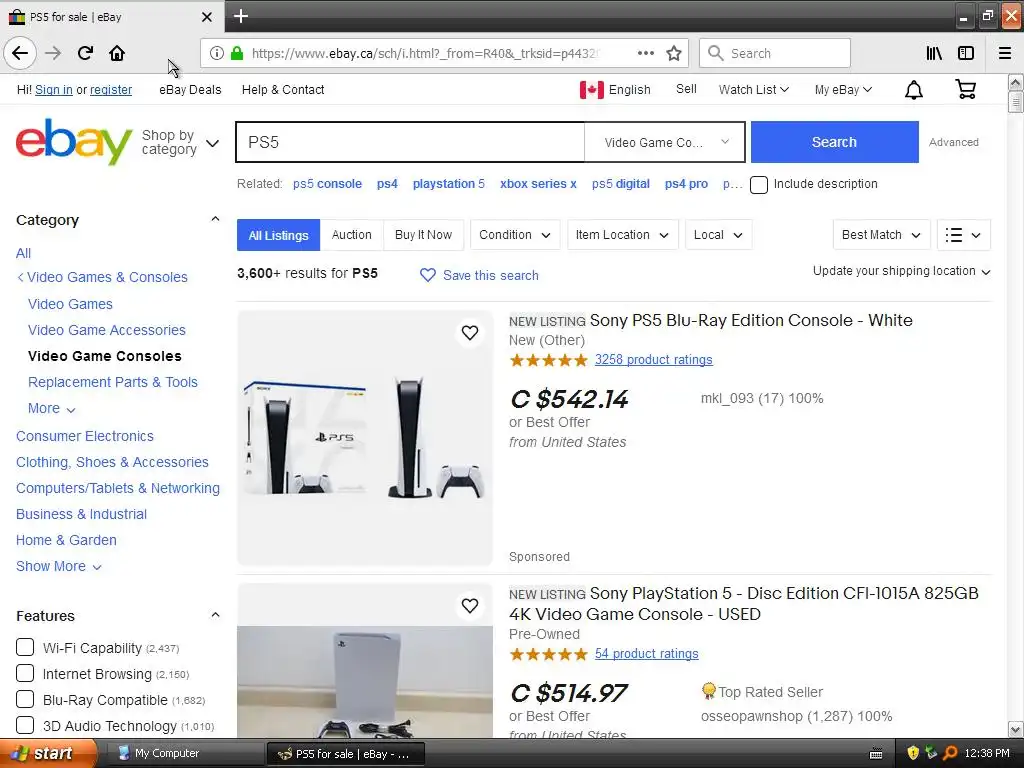This screenshot has width=1024, height=768.
Task: Open the Shop by category dropdown
Action: pyautogui.click(x=180, y=142)
